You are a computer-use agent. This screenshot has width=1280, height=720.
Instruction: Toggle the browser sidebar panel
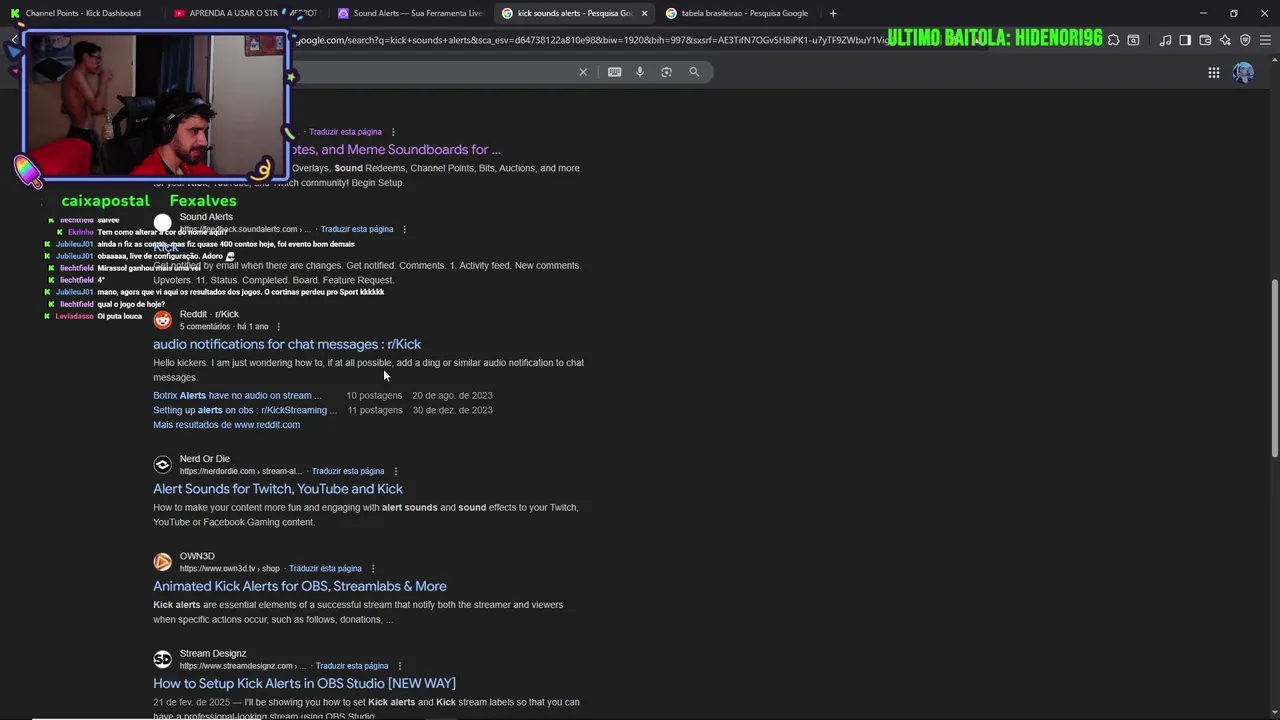(1185, 40)
